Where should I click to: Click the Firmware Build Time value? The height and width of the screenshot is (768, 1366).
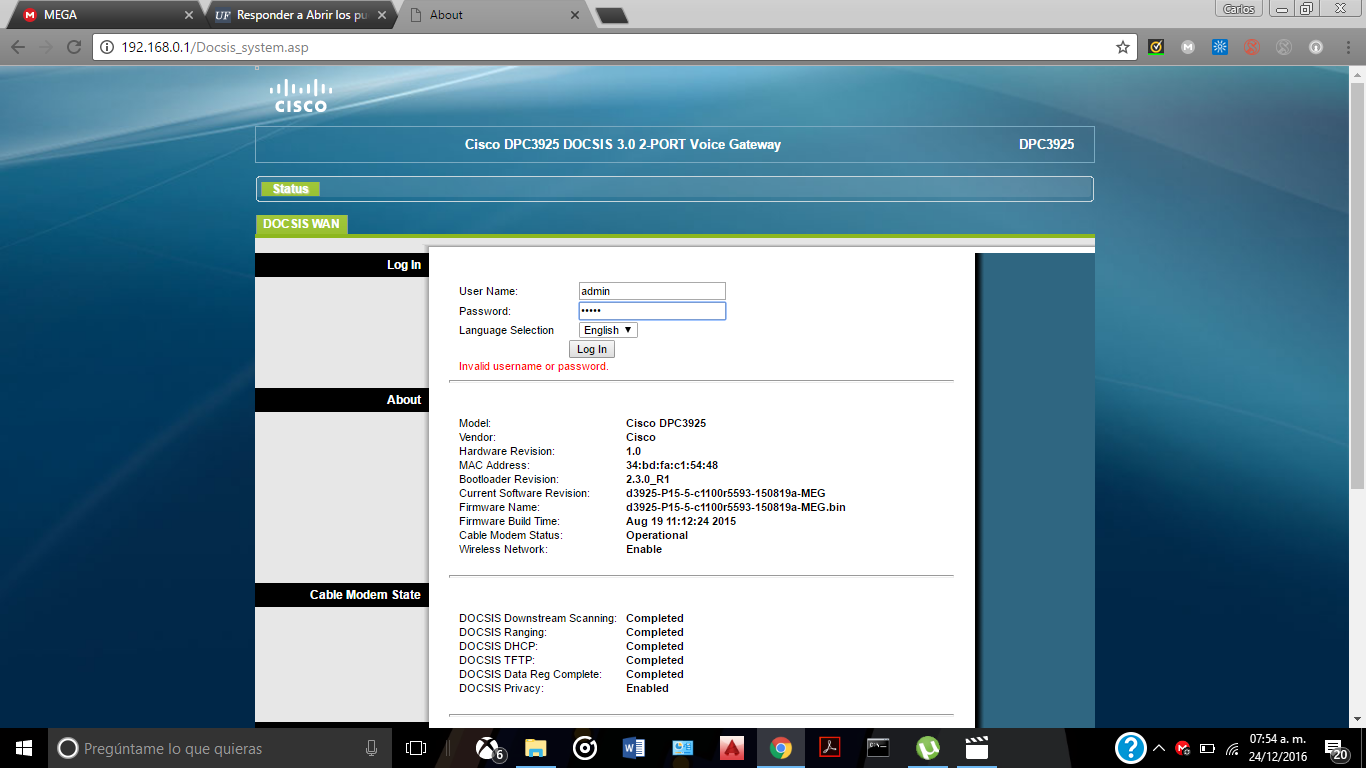coord(681,521)
